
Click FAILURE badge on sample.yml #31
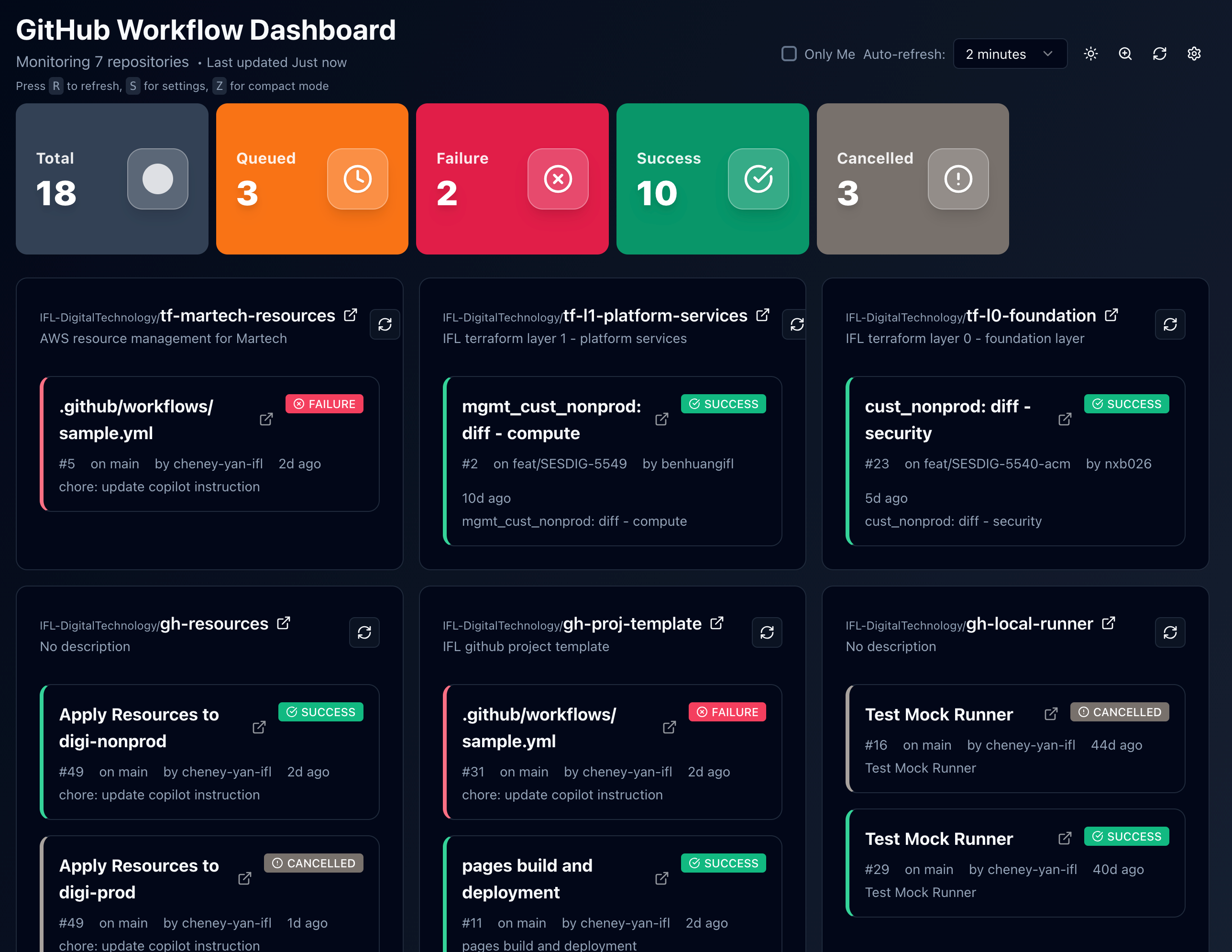727,712
